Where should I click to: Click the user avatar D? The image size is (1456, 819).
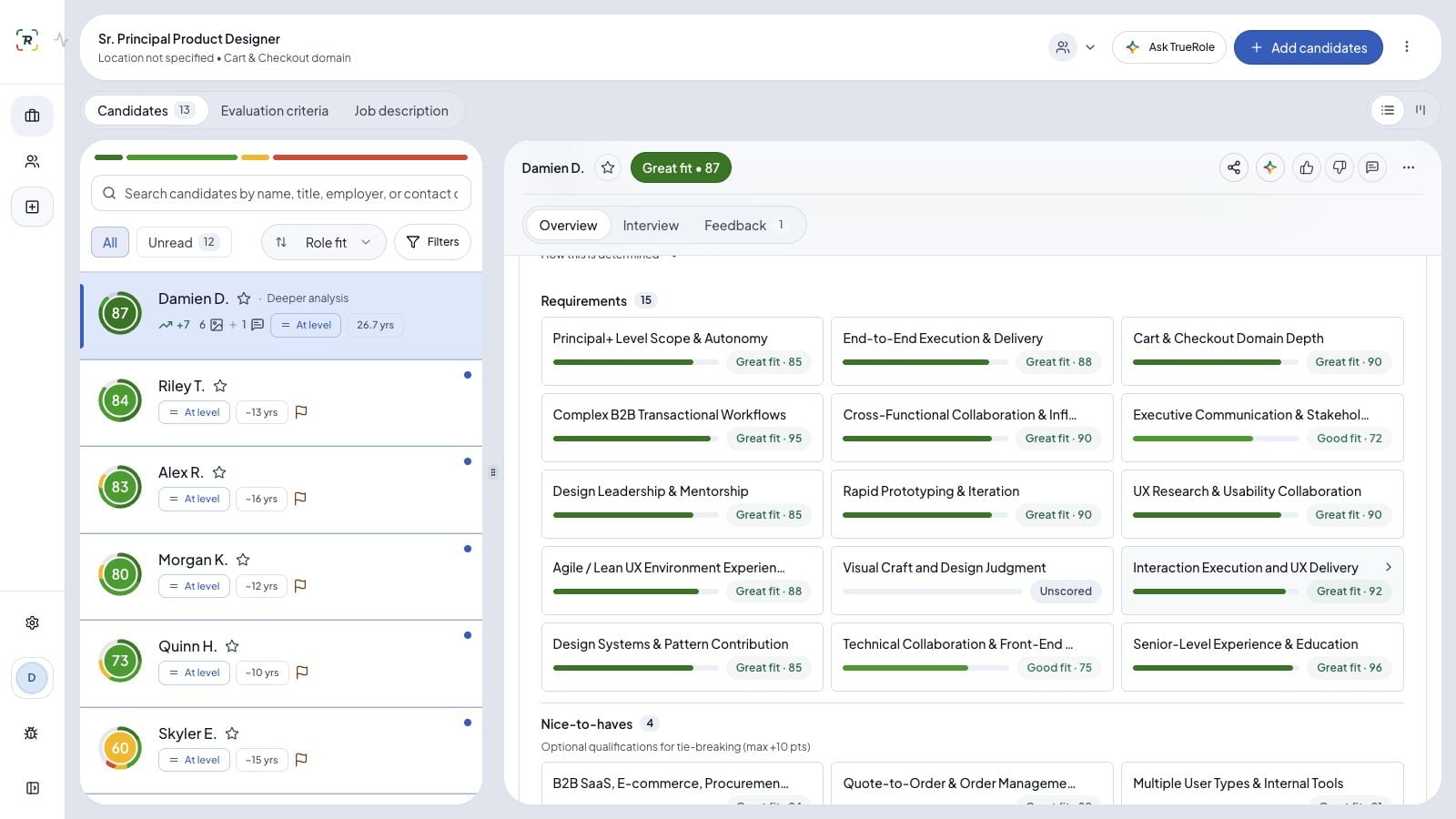32,678
